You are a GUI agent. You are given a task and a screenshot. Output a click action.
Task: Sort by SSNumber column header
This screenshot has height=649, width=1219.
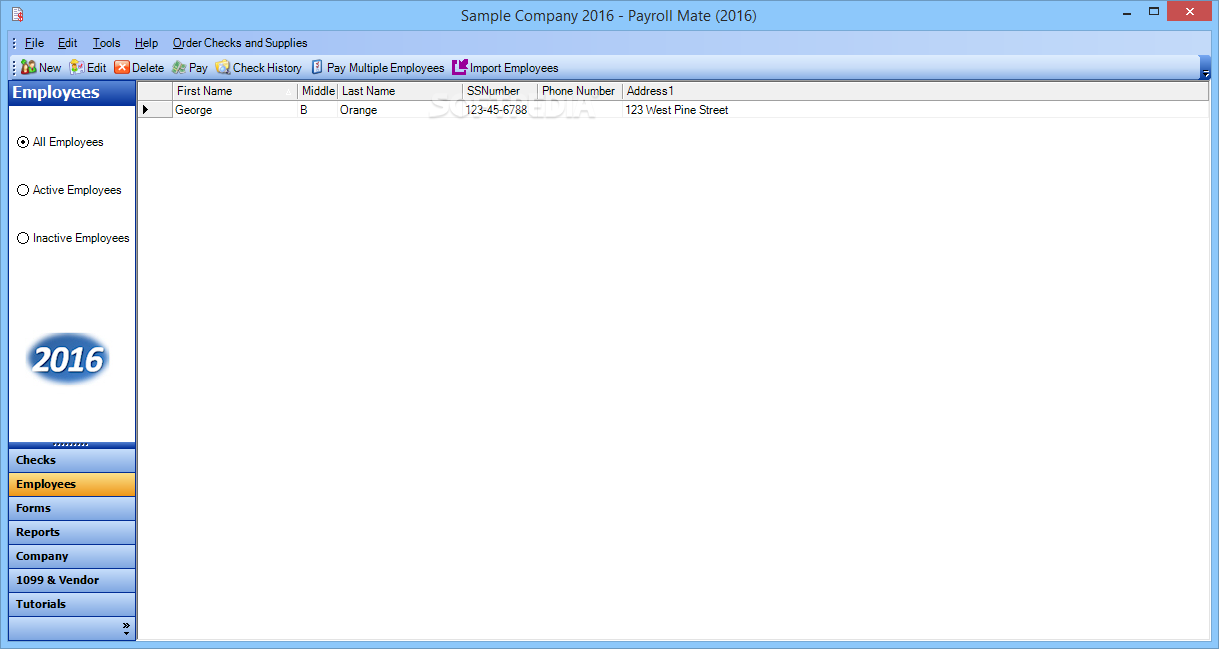point(500,91)
